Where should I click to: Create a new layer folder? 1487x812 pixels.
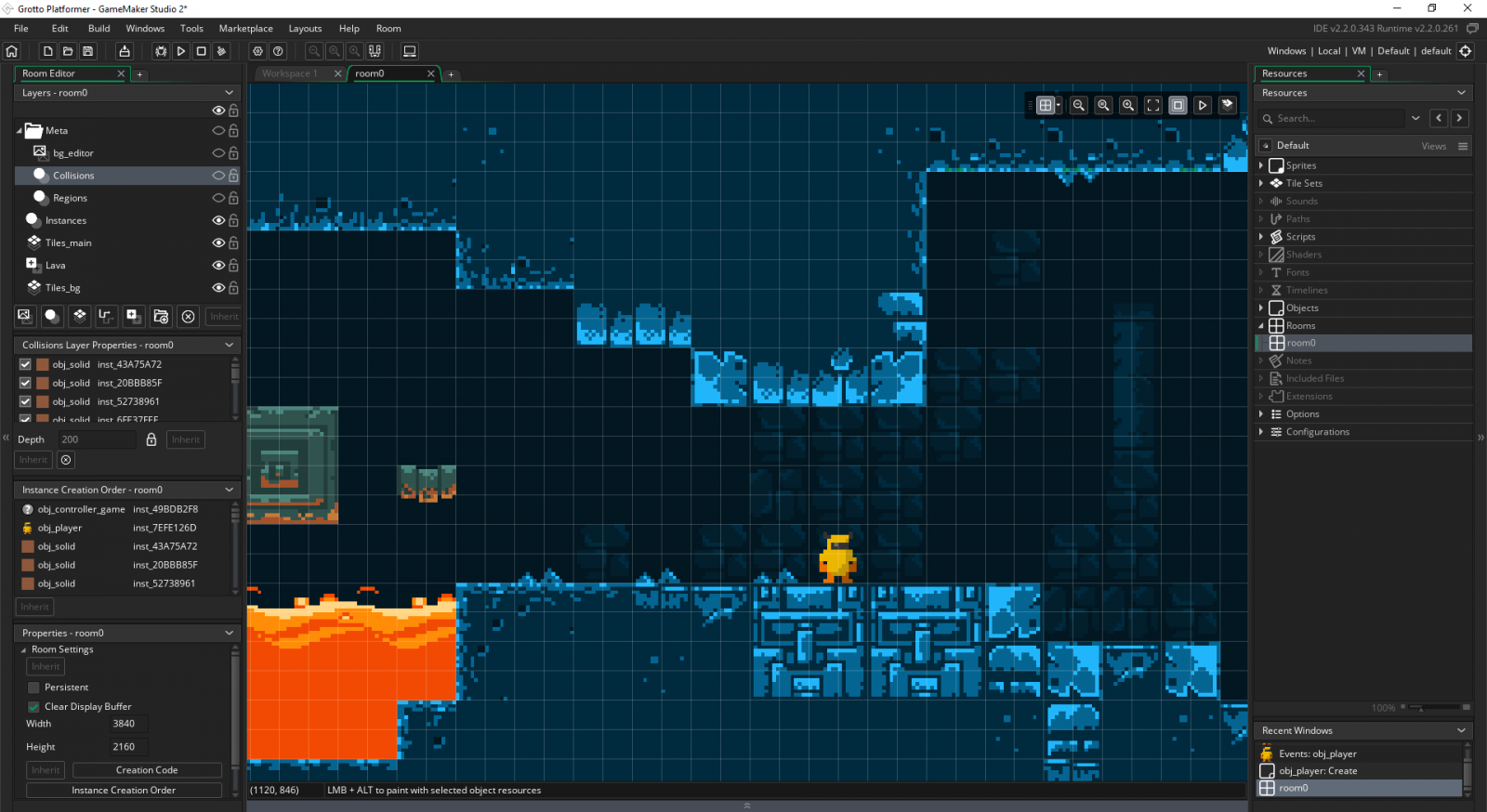(161, 316)
